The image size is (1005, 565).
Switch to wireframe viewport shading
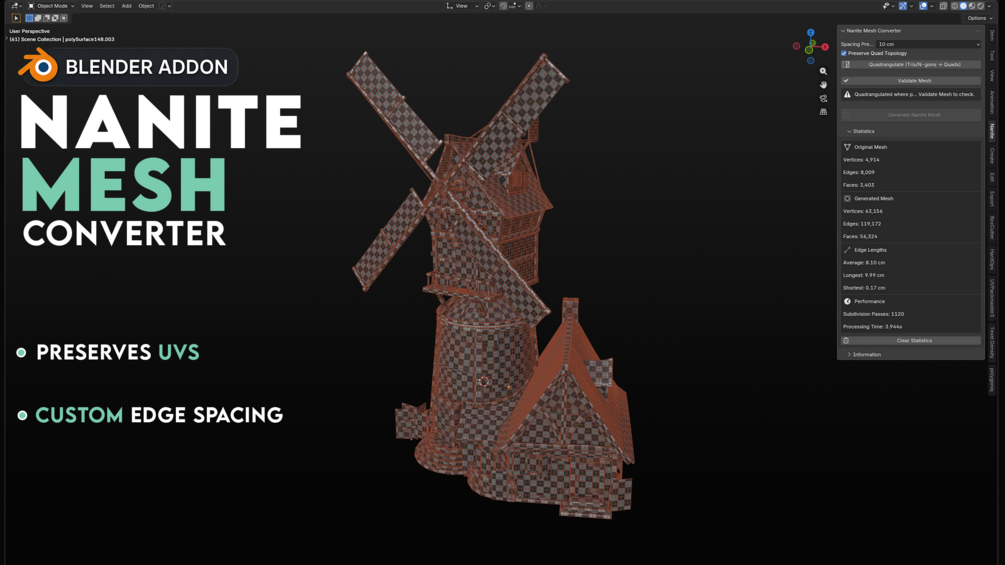954,6
